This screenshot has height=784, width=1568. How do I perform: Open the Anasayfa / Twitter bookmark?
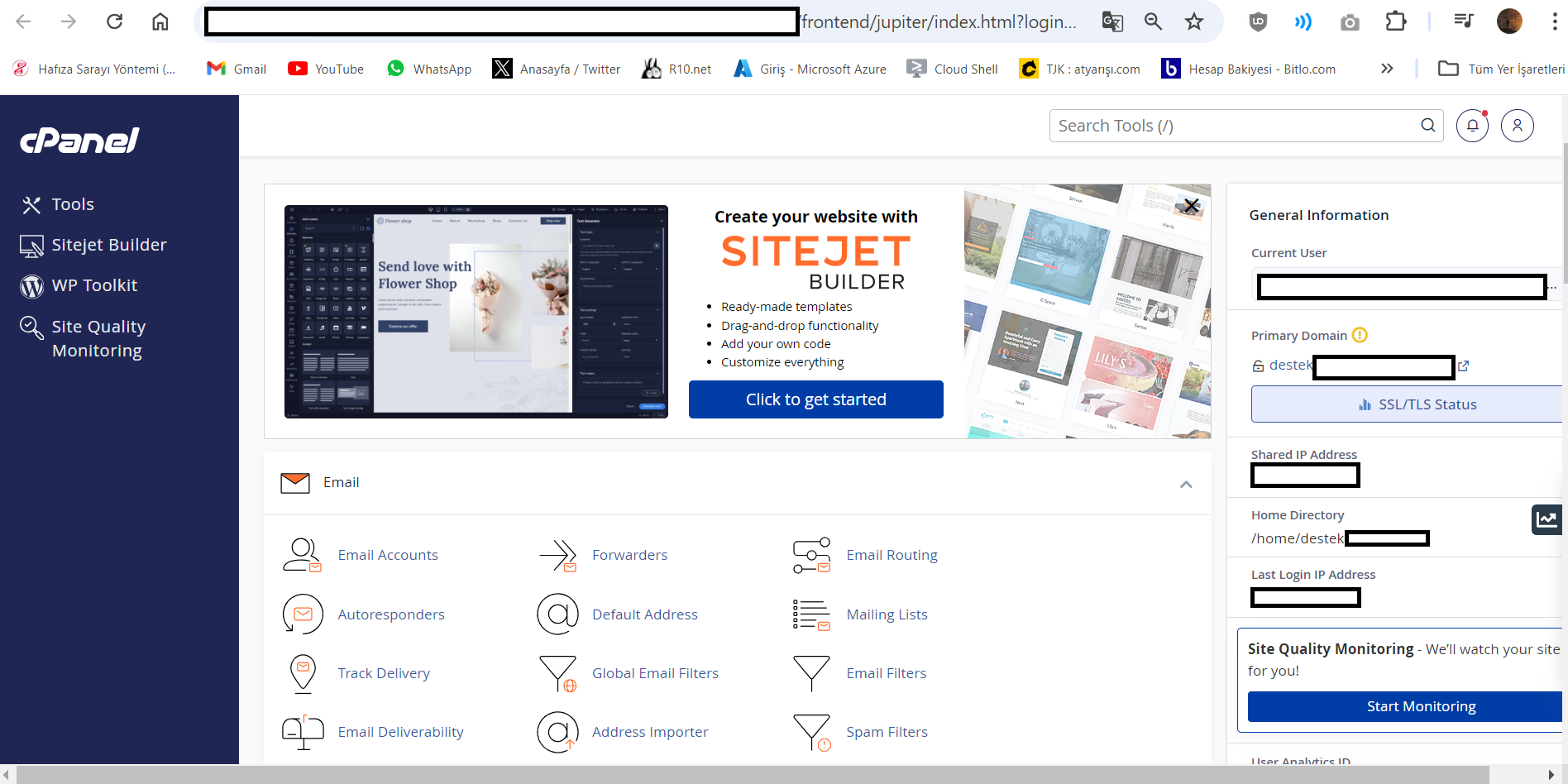[x=557, y=69]
